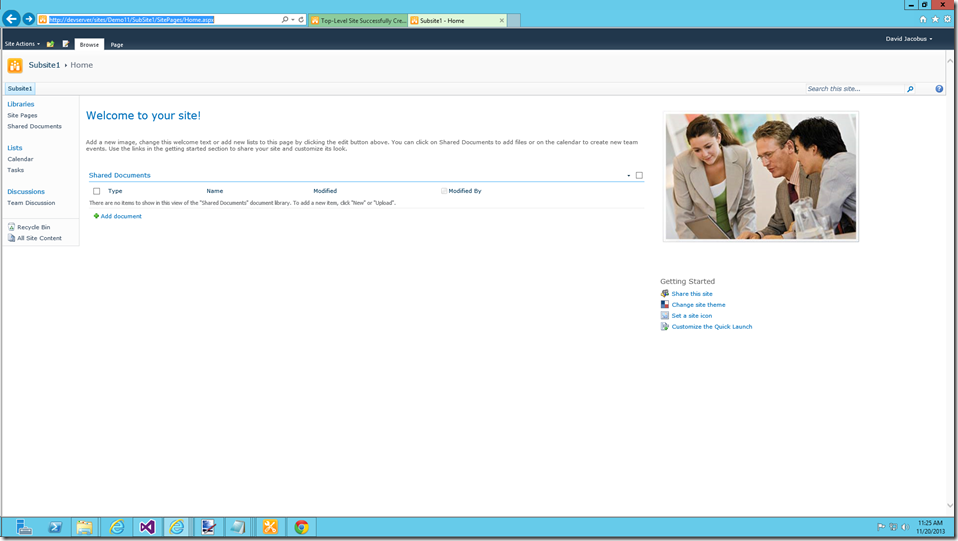Switch to Top-Level Site Successfully Created tab
This screenshot has height=541, width=958.
(x=358, y=20)
